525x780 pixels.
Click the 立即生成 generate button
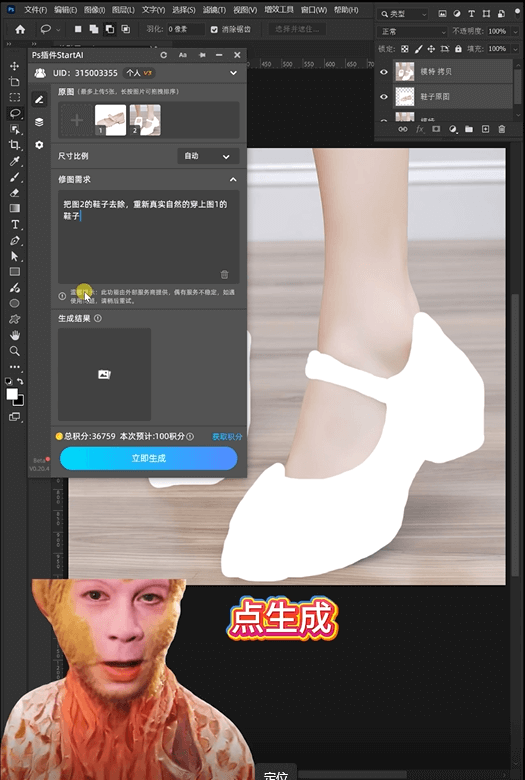tap(148, 458)
